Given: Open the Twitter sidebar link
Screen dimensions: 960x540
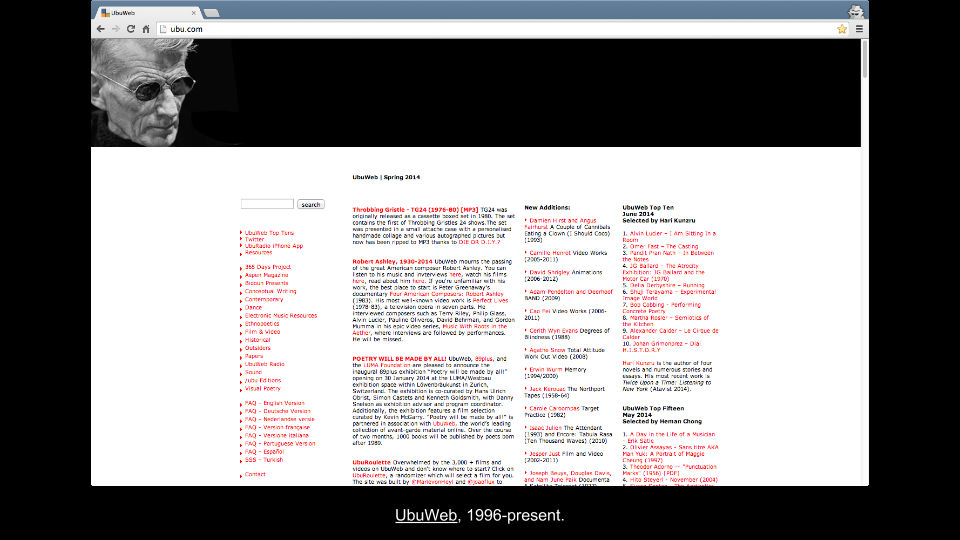Looking at the screenshot, I should click(x=254, y=239).
